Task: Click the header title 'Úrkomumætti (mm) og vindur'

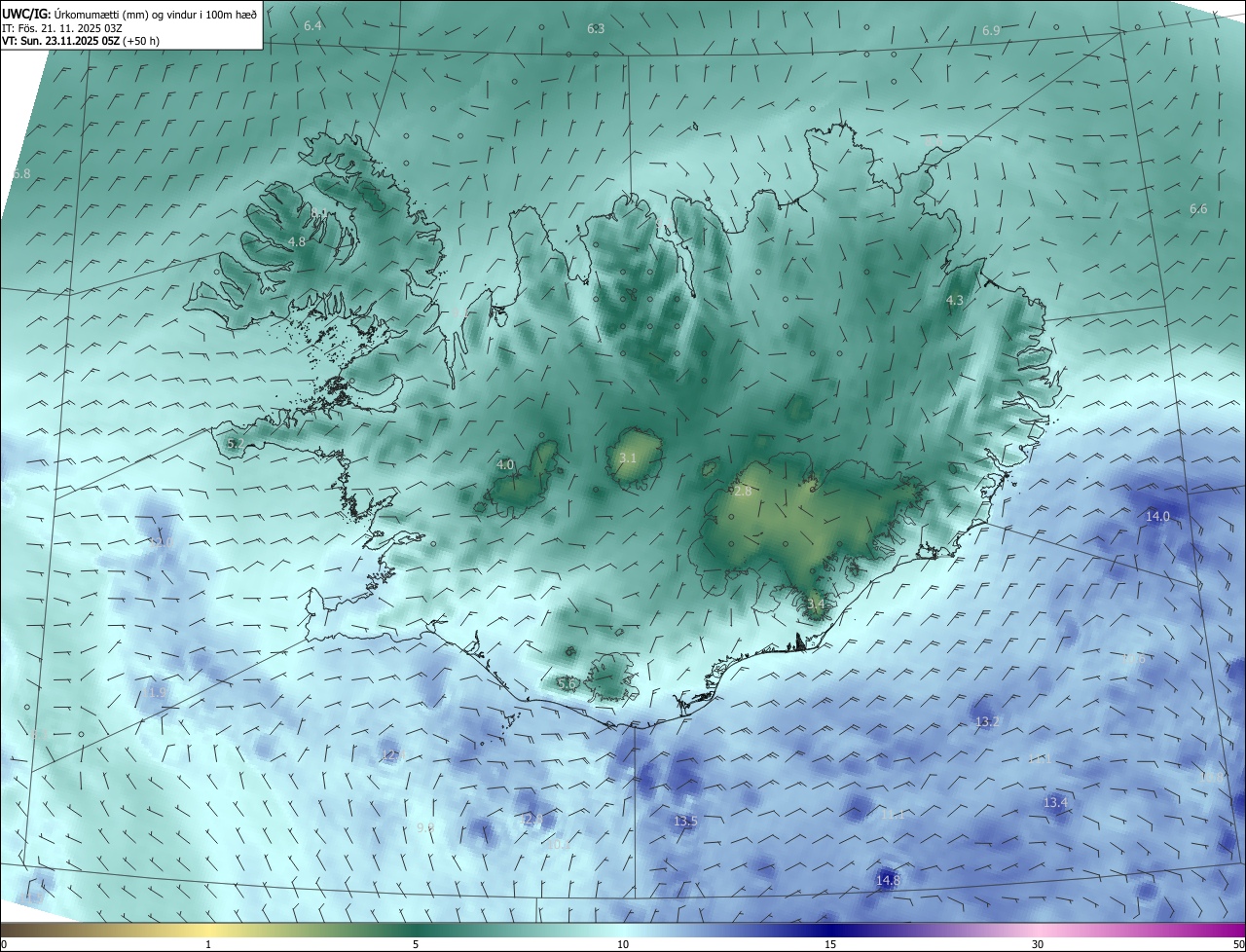Action: [125, 15]
